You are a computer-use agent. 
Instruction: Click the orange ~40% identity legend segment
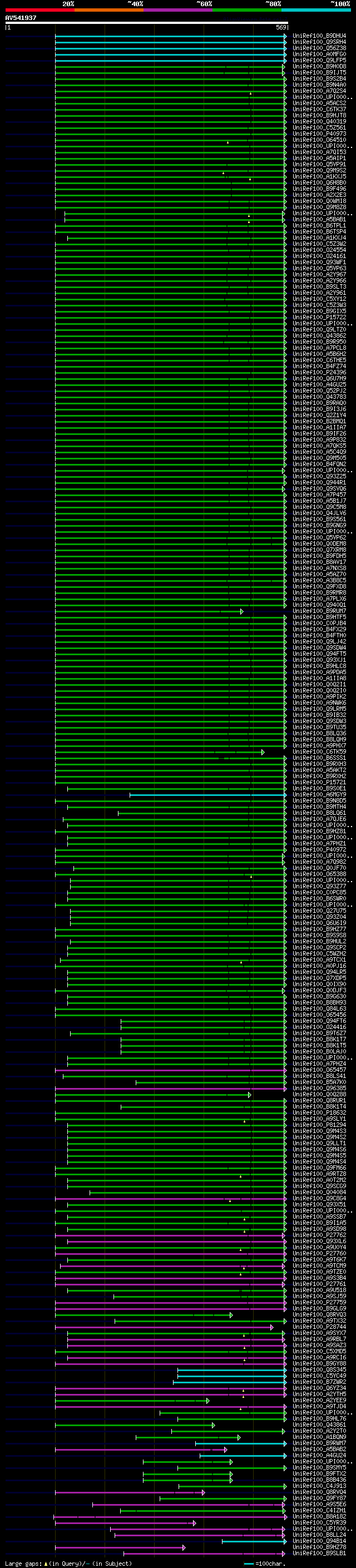click(x=109, y=10)
